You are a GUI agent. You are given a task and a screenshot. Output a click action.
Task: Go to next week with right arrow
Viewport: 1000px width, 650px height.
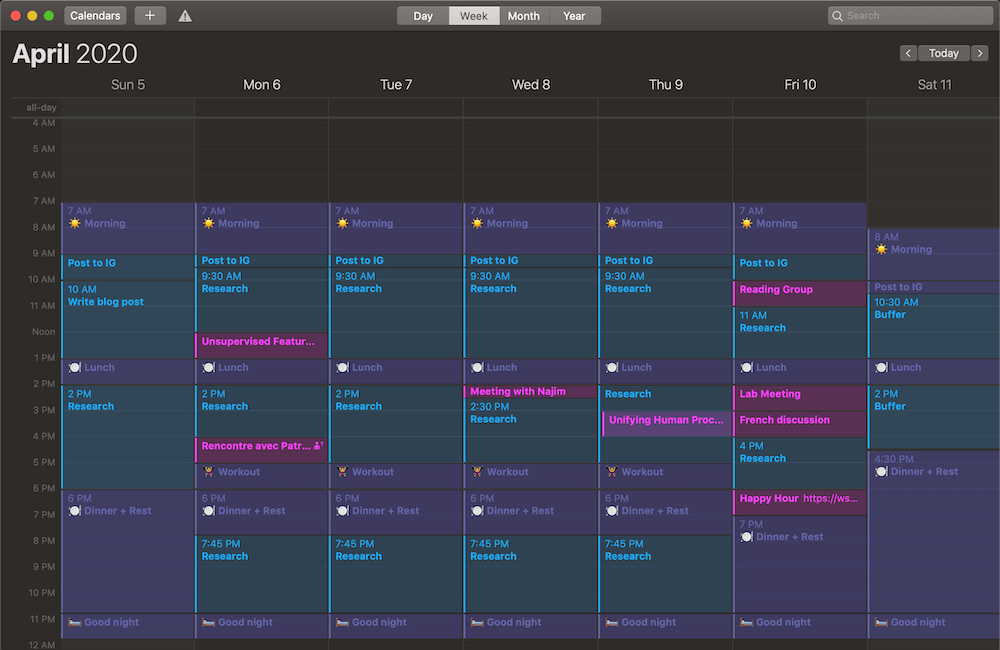980,53
